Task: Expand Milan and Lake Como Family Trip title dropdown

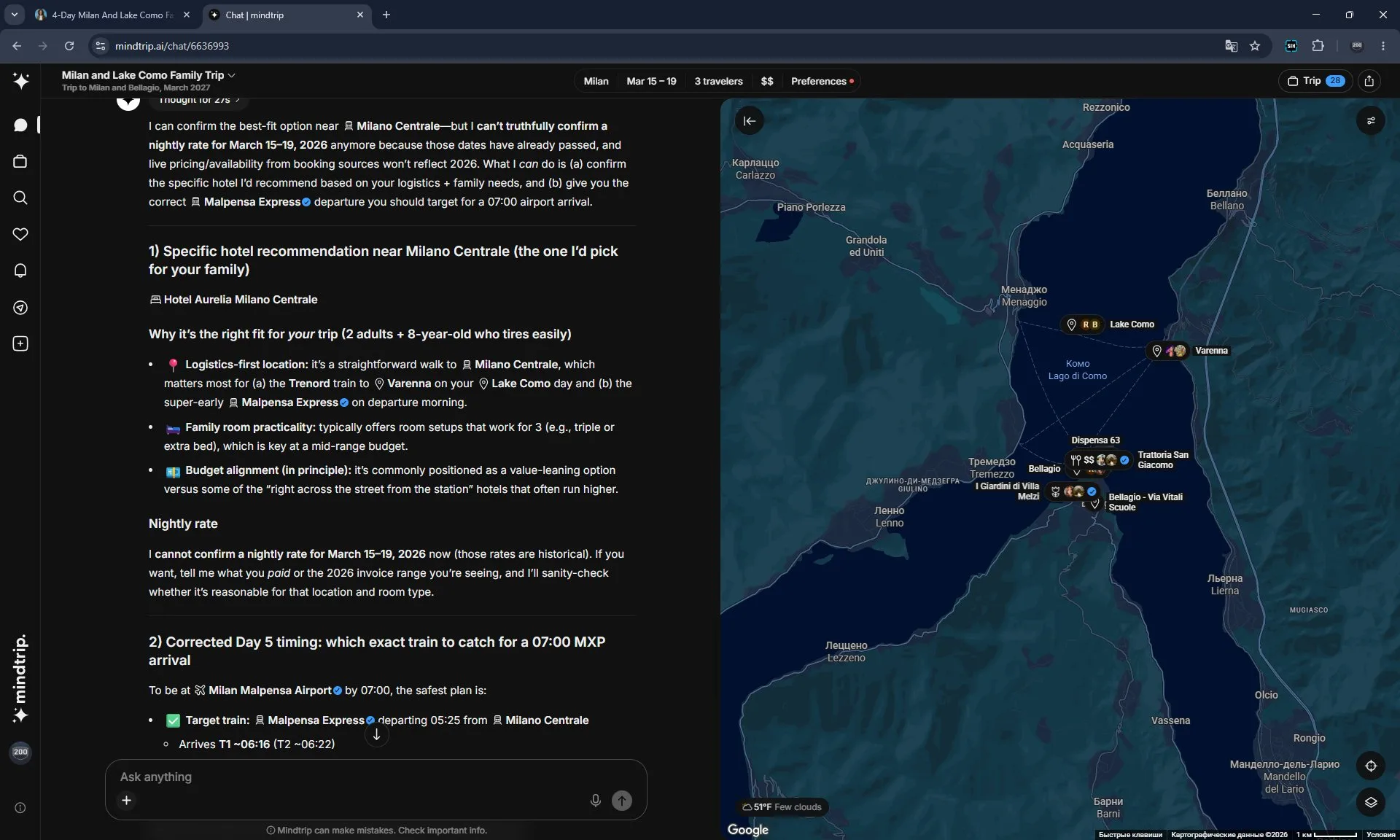Action: tap(149, 74)
